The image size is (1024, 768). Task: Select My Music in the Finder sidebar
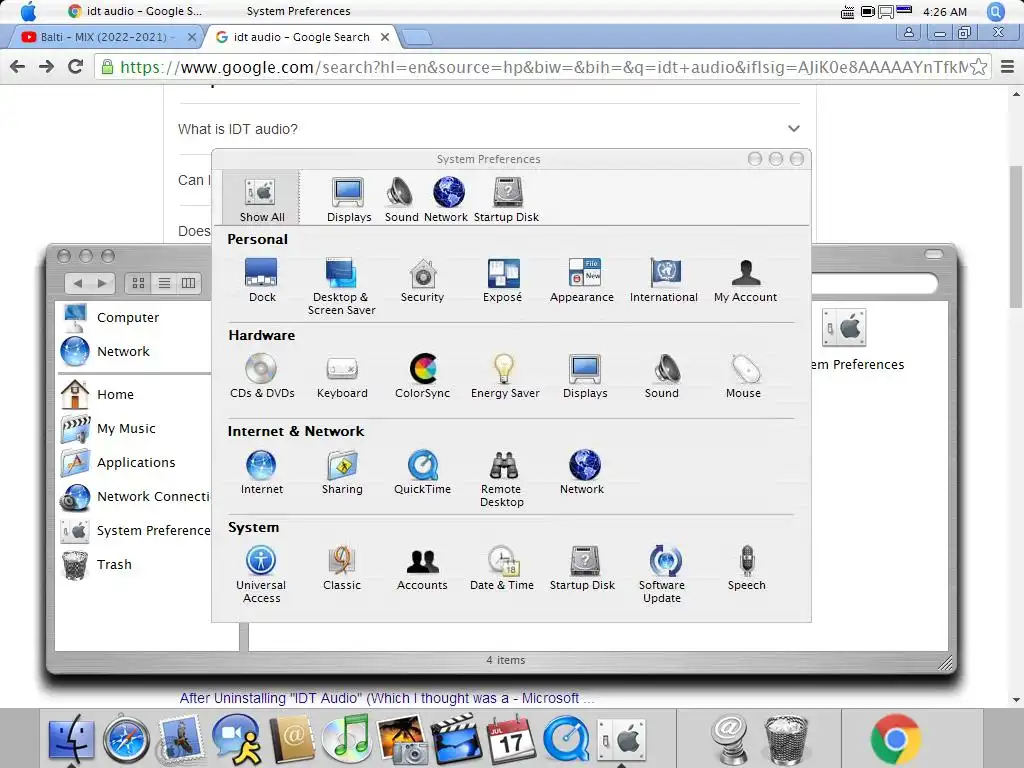pos(109,428)
